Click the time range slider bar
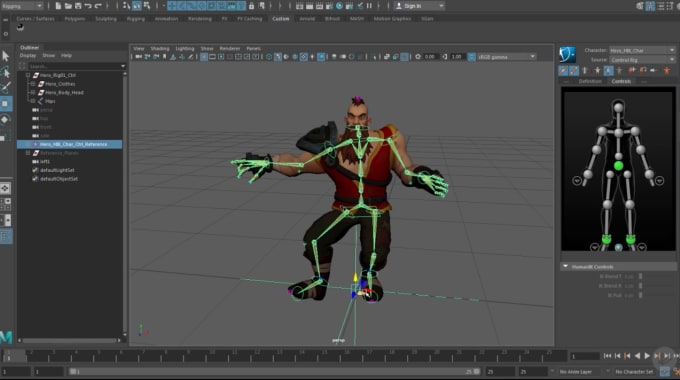Screen dimensions: 680x380 click(x=275, y=372)
